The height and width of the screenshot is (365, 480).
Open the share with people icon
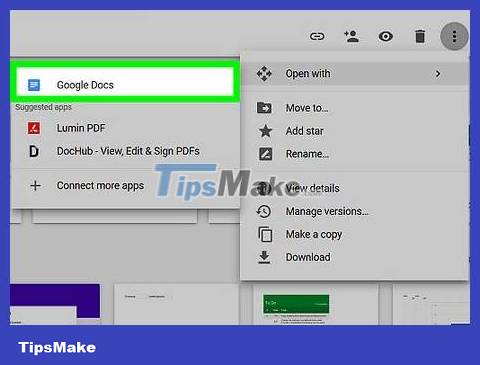coord(351,36)
